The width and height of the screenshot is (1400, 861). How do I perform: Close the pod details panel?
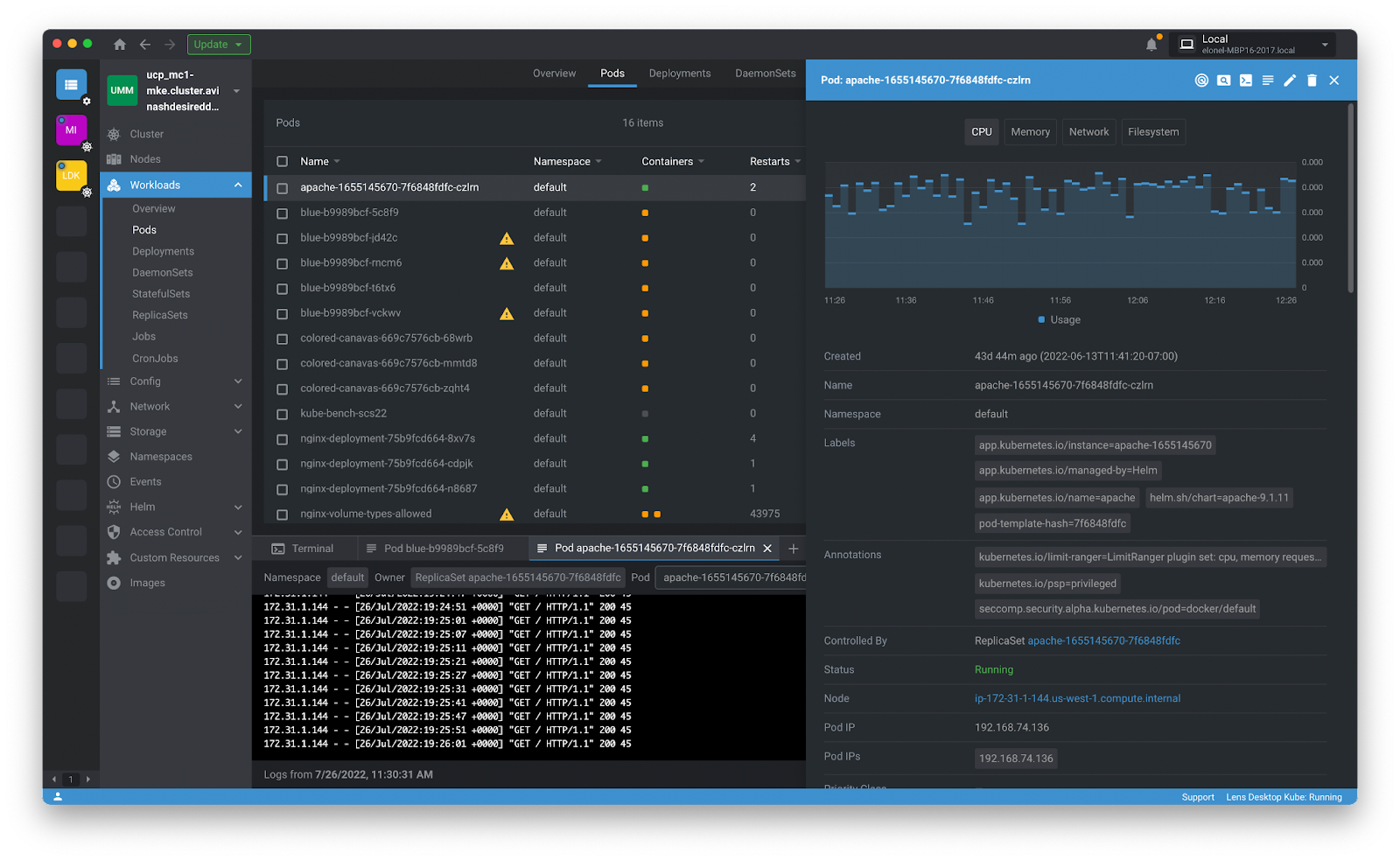click(1334, 80)
